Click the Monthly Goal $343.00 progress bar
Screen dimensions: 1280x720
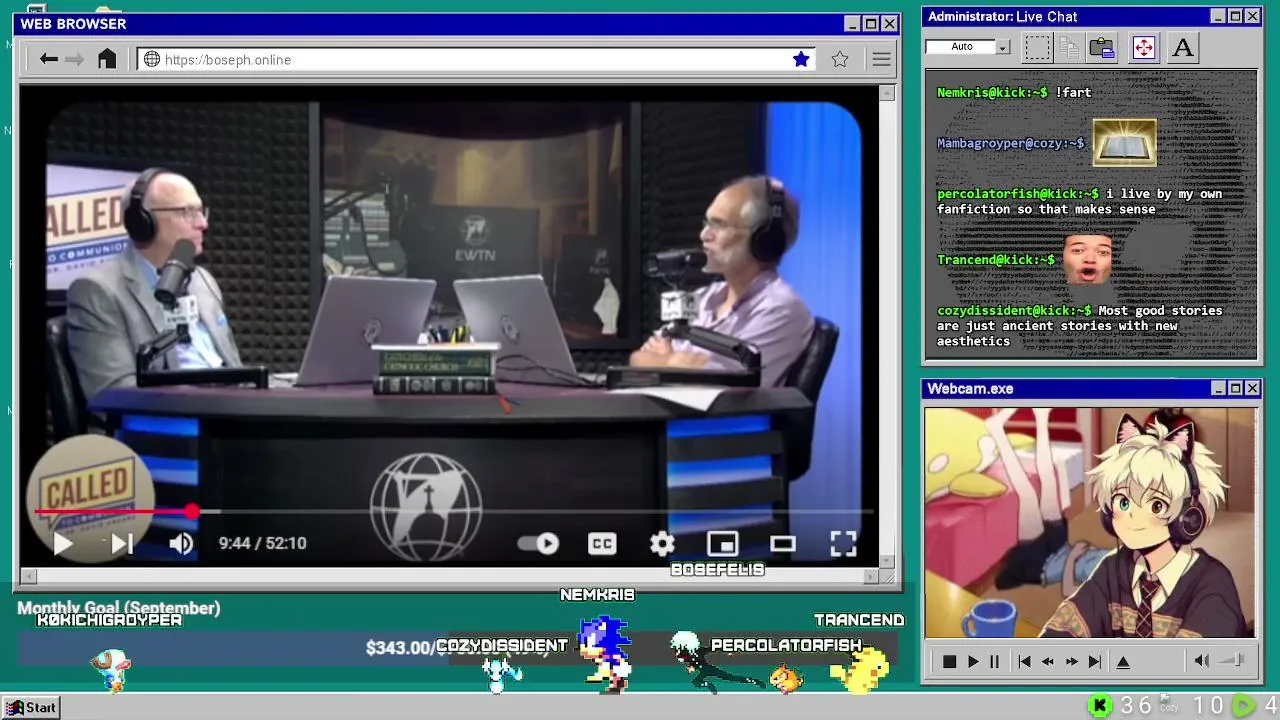tap(457, 648)
